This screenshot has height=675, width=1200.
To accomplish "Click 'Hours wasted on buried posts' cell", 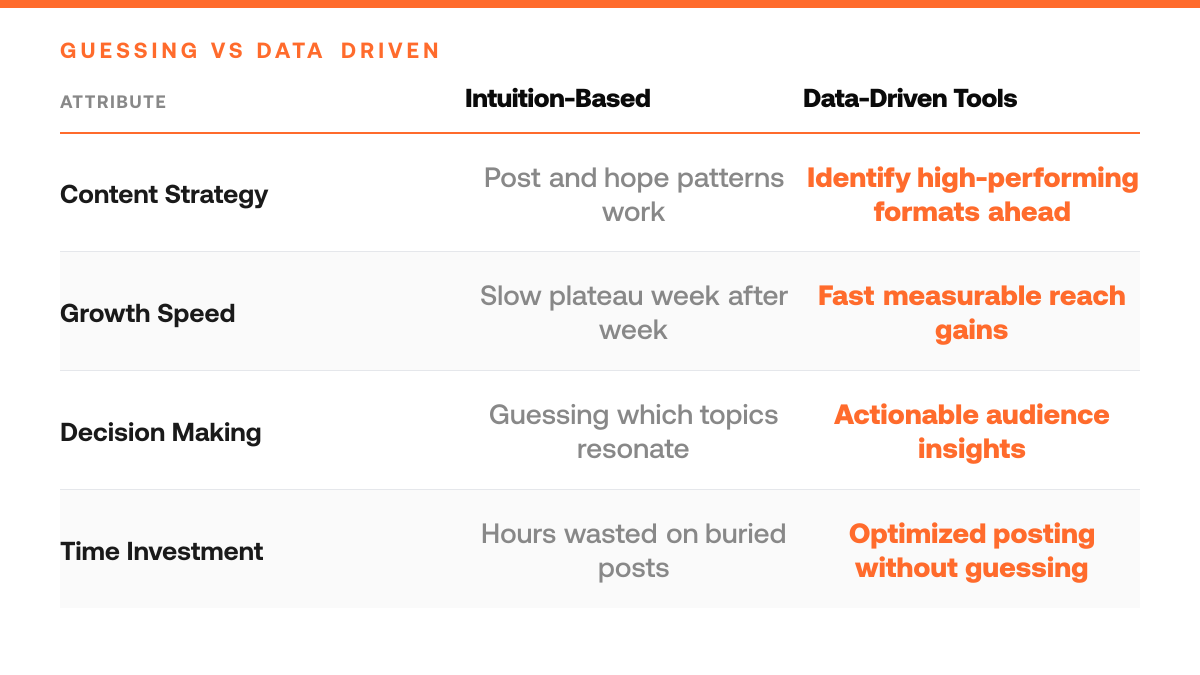I will point(634,551).
